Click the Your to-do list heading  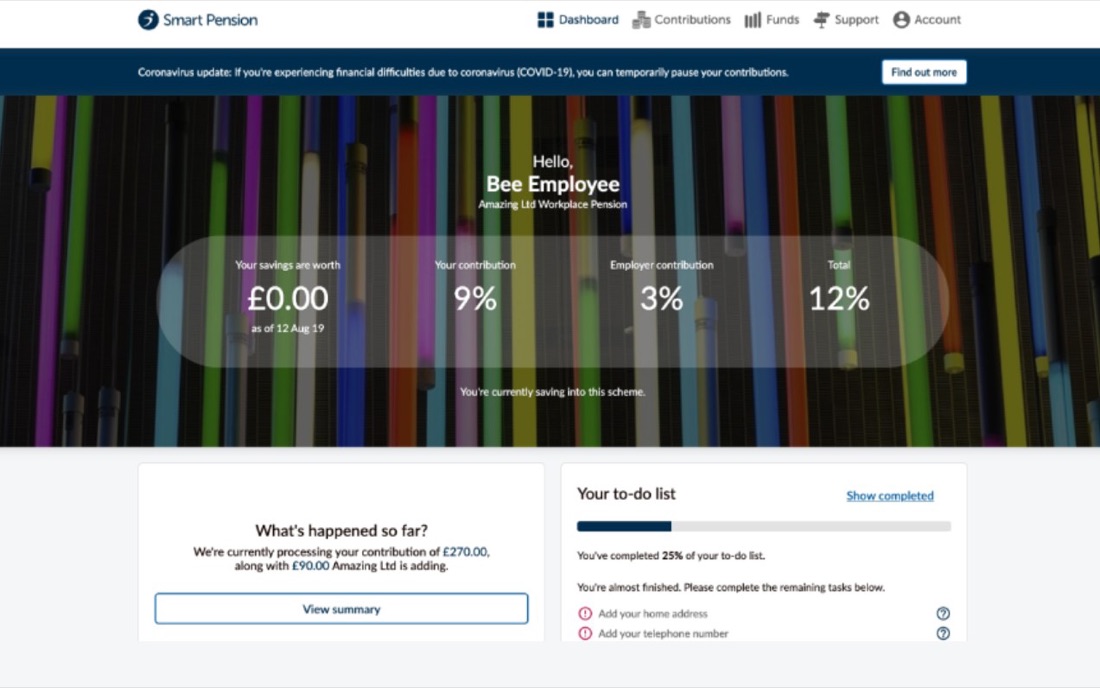626,494
